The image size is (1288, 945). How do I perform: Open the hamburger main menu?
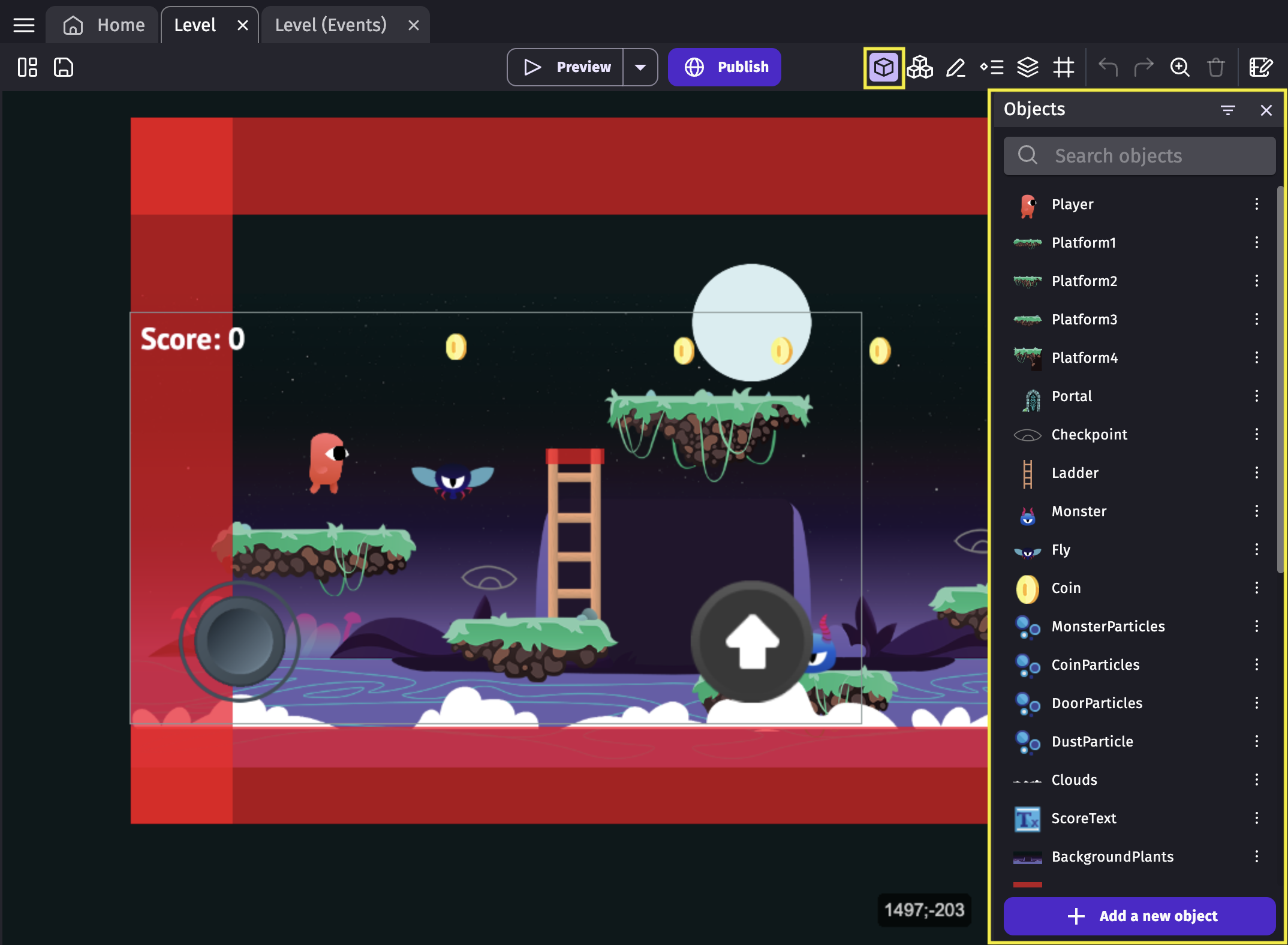(24, 25)
